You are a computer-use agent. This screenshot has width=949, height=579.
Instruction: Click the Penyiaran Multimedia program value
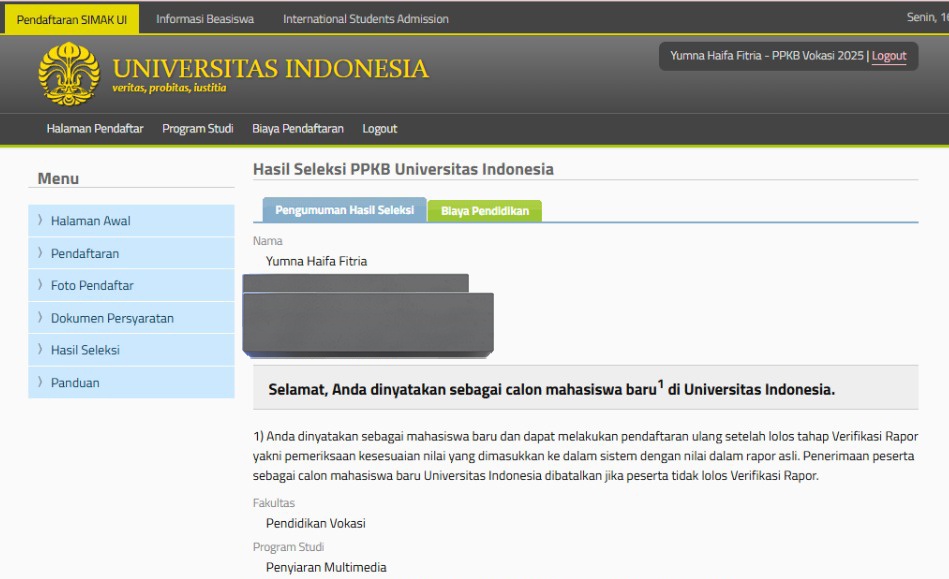326,568
